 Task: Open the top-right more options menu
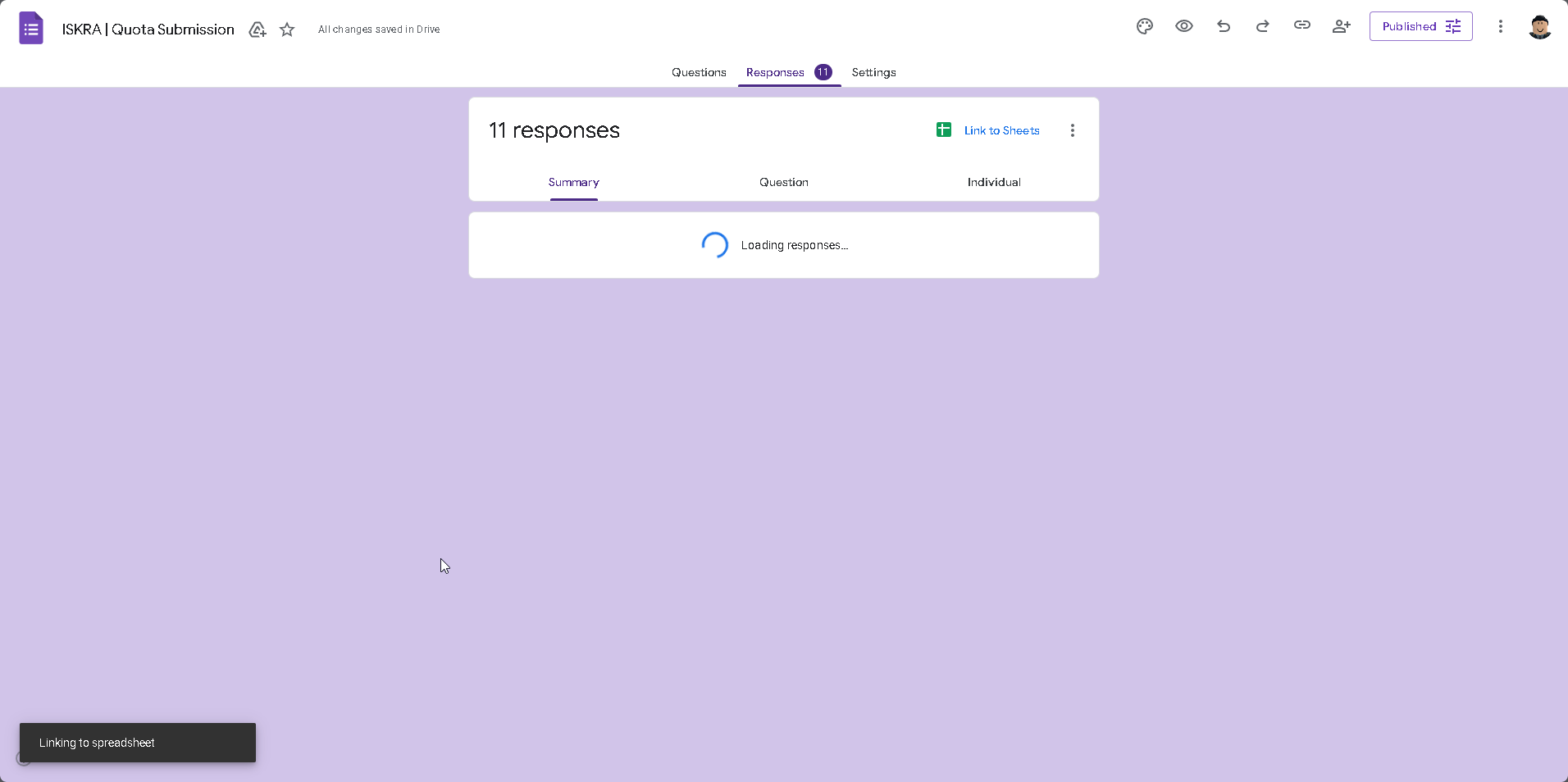pos(1501,26)
